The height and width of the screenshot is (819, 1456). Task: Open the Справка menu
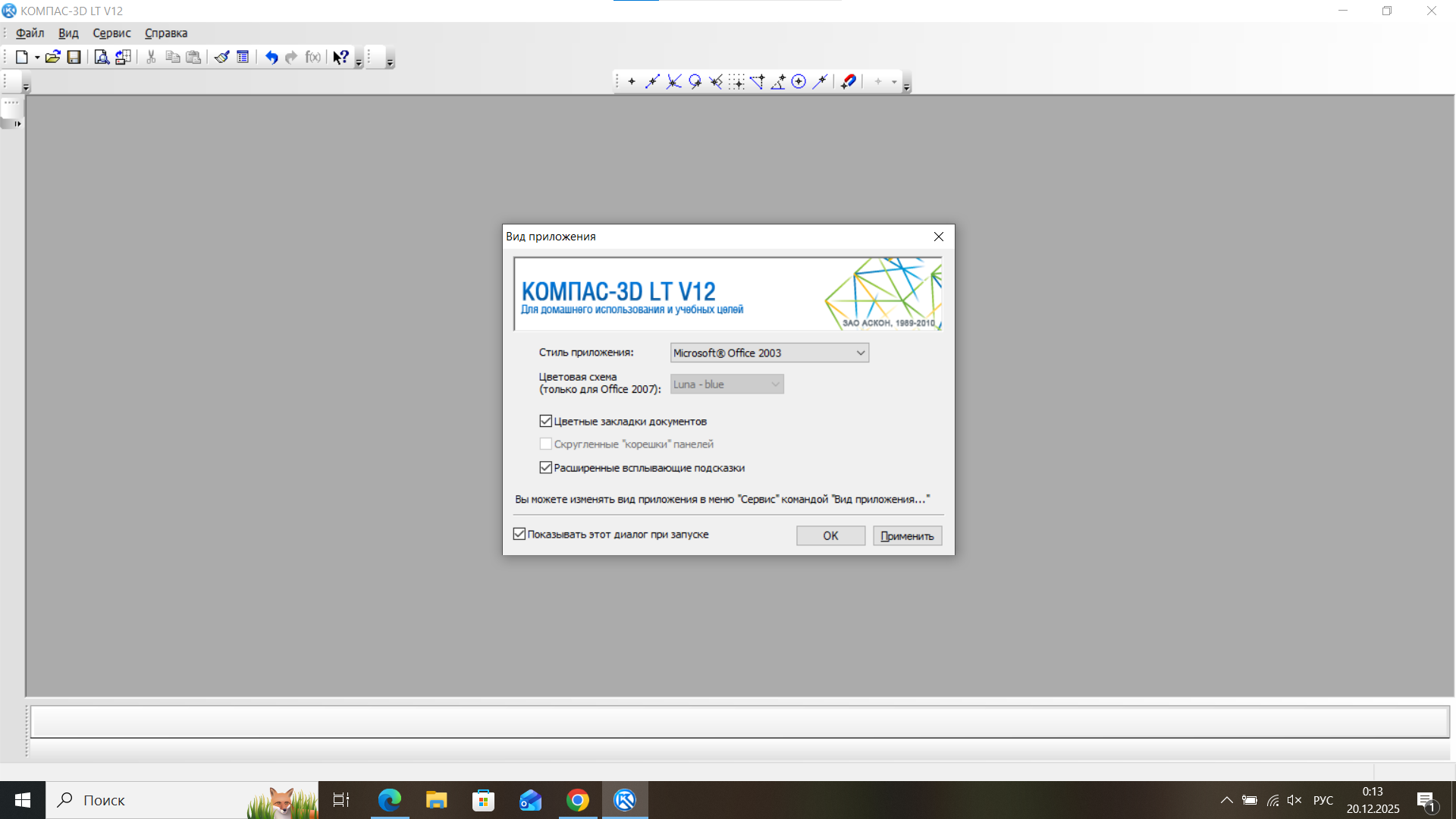click(166, 33)
